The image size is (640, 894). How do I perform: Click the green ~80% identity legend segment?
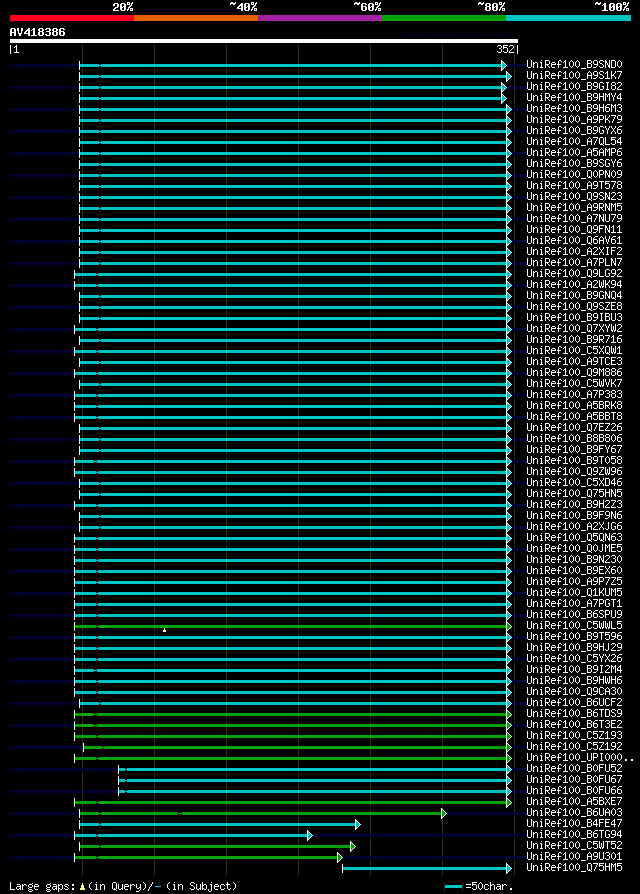point(444,18)
